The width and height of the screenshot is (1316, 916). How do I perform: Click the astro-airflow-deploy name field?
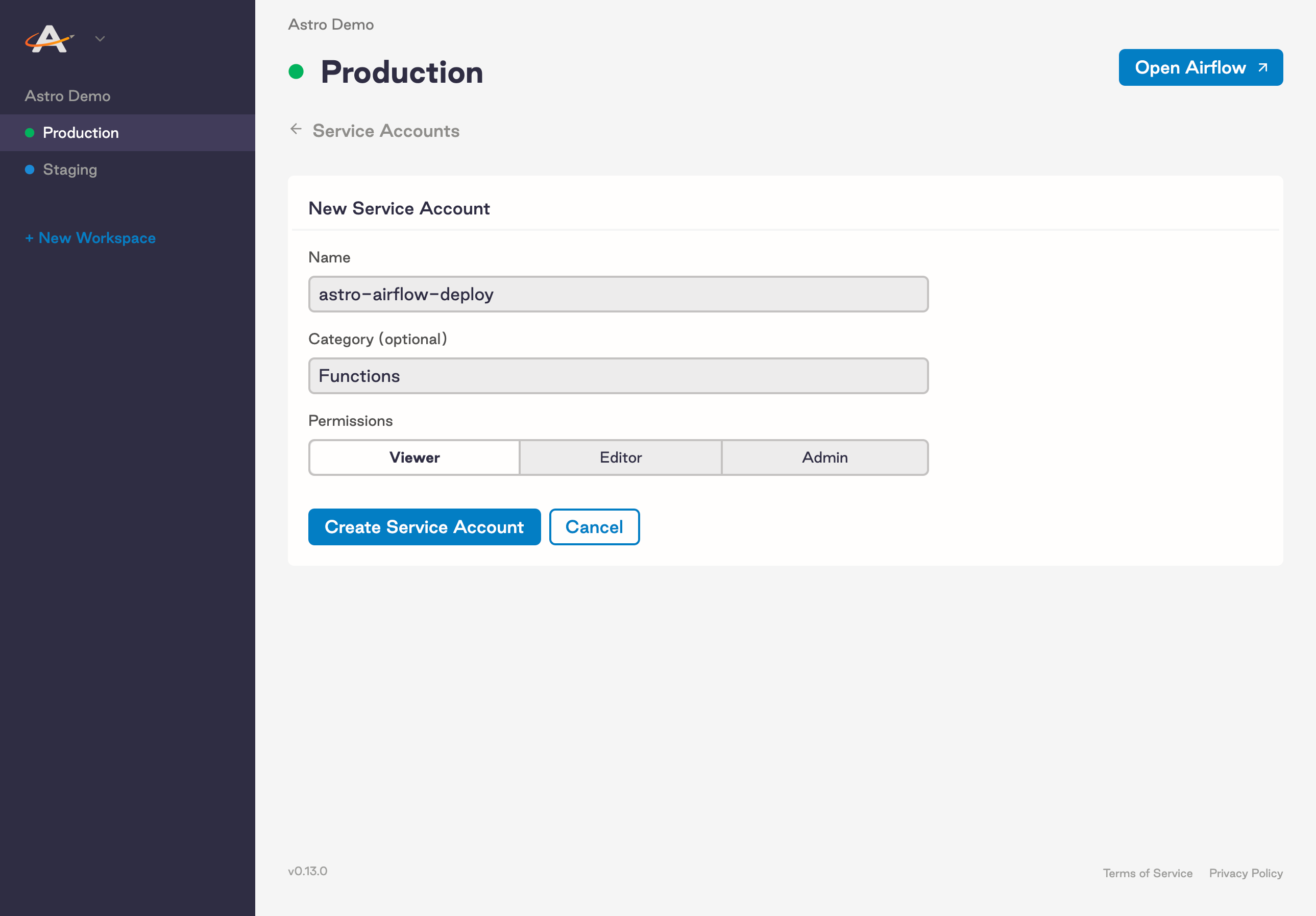point(618,294)
